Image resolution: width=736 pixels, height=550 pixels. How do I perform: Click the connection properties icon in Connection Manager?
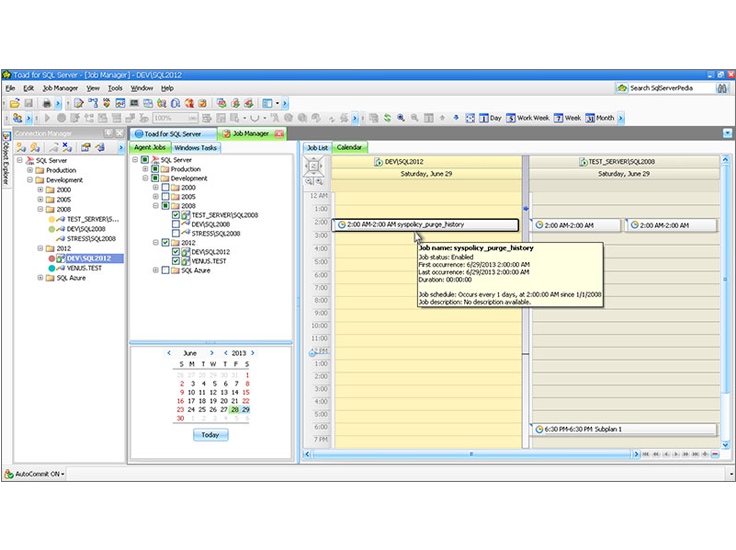[x=85, y=147]
